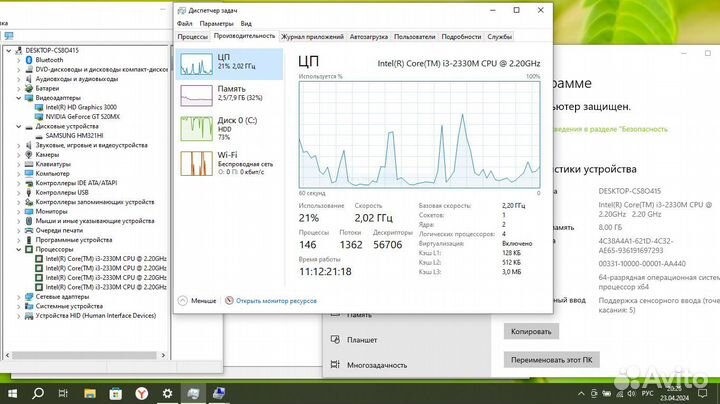Select NVIDIA GeForce GT 520MX adapter
Image resolution: width=720 pixels, height=404 pixels.
pos(82,117)
